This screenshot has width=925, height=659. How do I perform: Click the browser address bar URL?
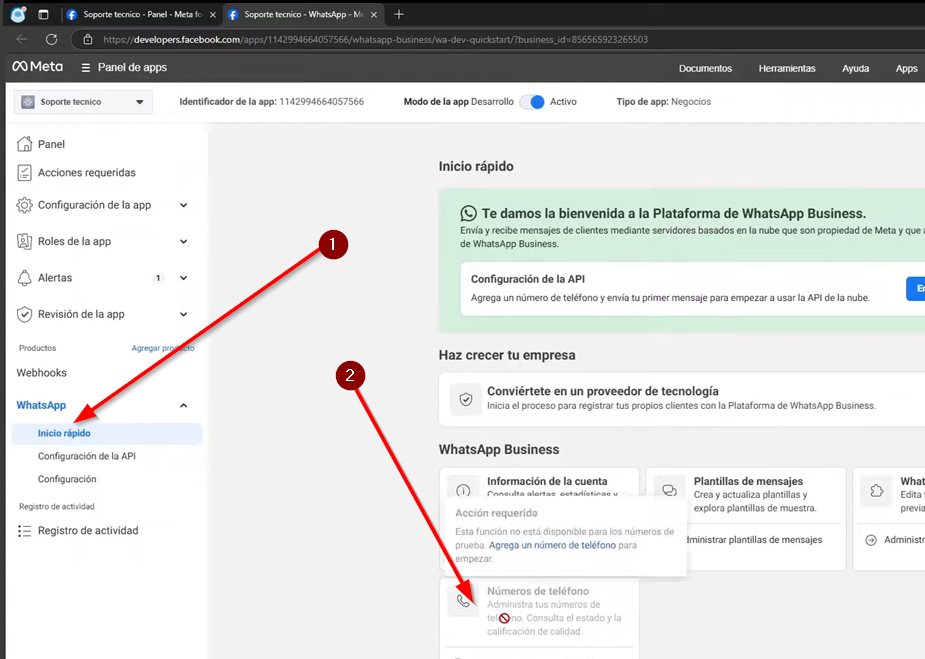click(375, 40)
